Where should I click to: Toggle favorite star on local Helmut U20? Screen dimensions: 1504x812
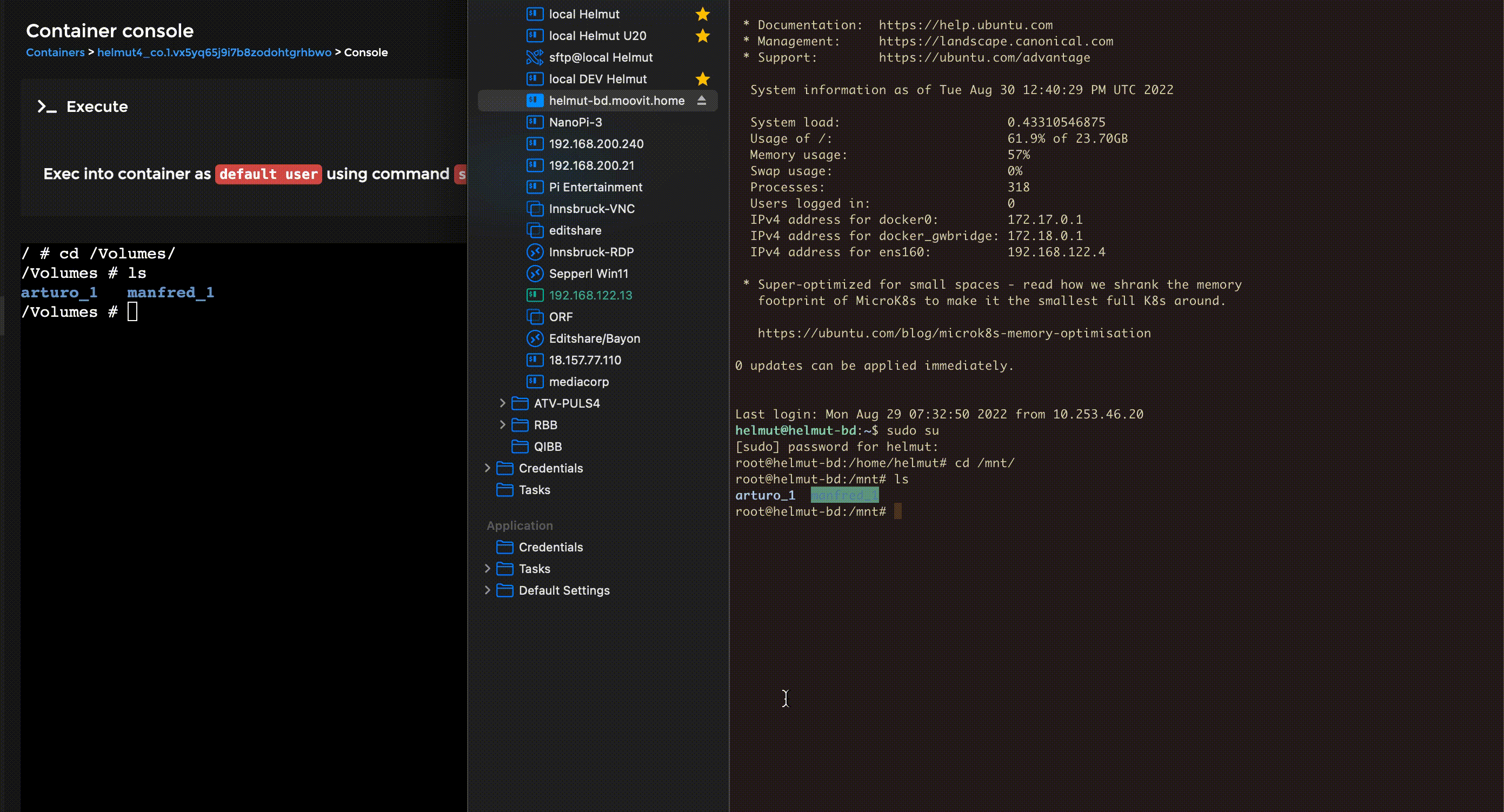[x=702, y=36]
